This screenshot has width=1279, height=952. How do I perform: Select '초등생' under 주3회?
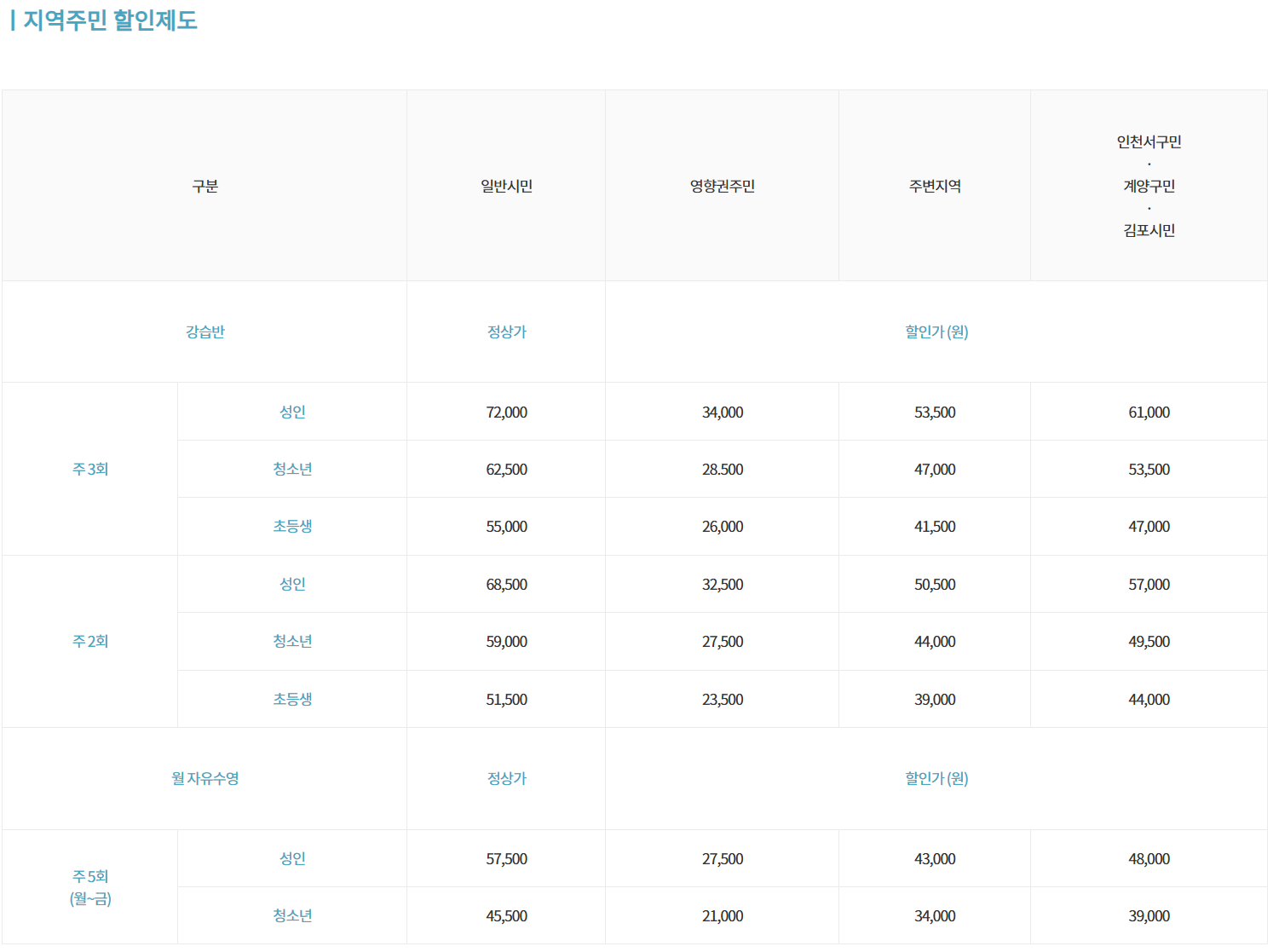[x=292, y=526]
